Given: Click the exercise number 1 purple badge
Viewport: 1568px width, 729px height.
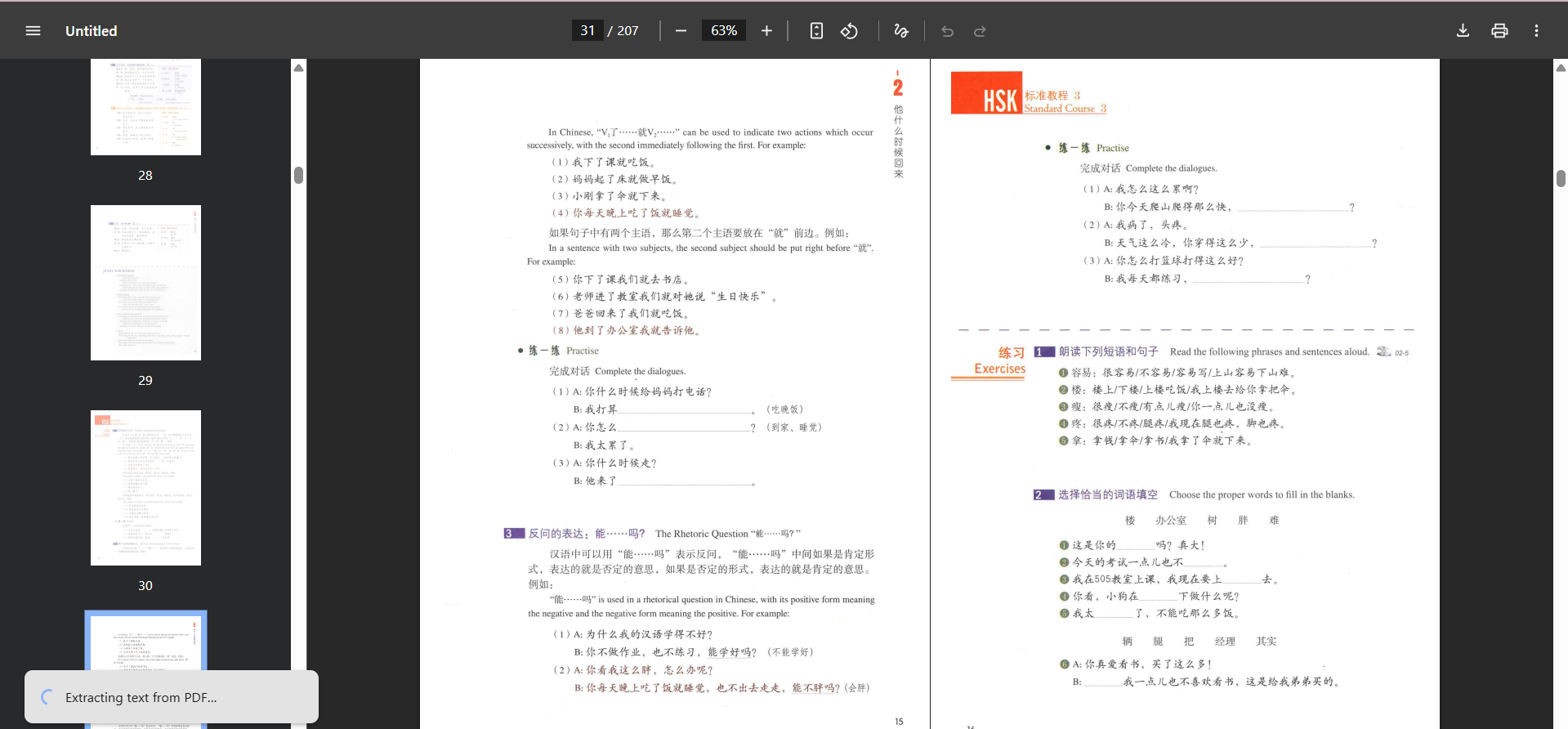Looking at the screenshot, I should point(1044,351).
